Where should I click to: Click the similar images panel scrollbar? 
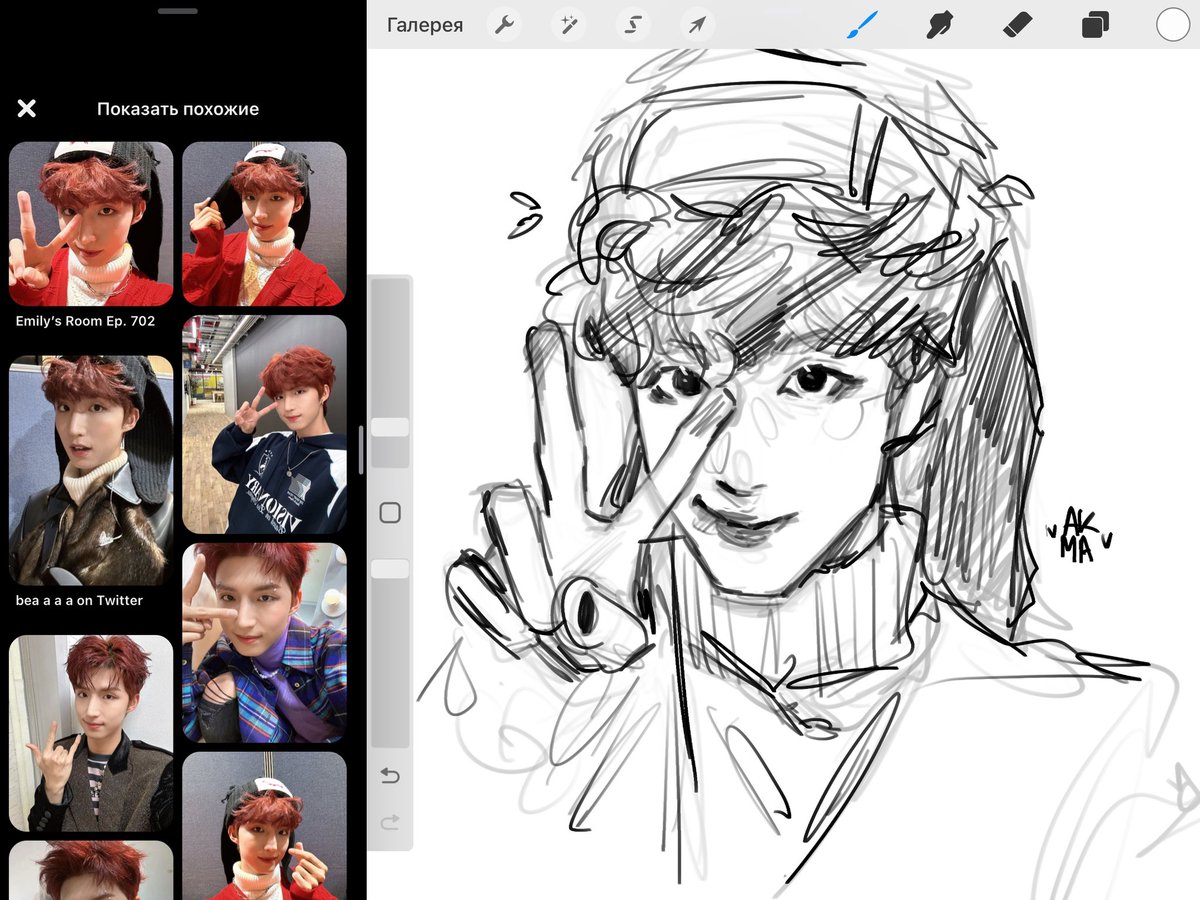tap(361, 449)
